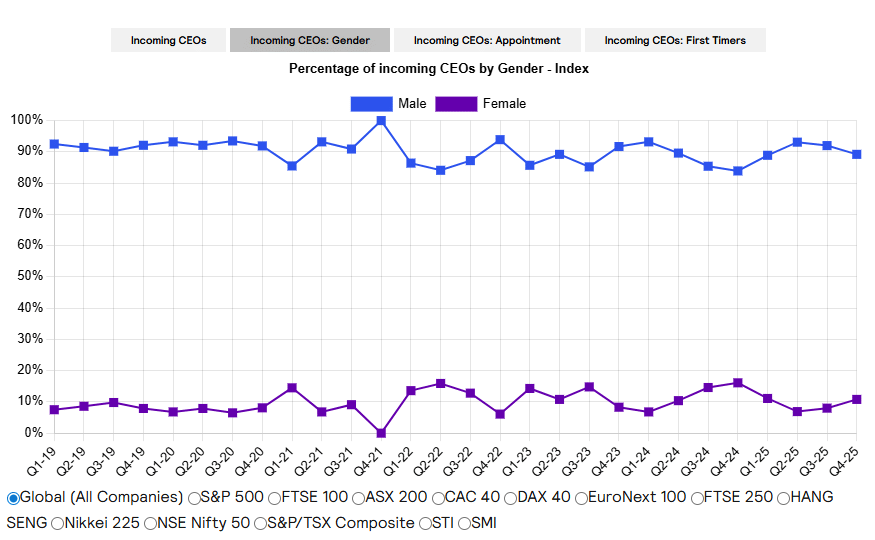
Task: Select the FTSE 100 index option
Action: (x=274, y=498)
